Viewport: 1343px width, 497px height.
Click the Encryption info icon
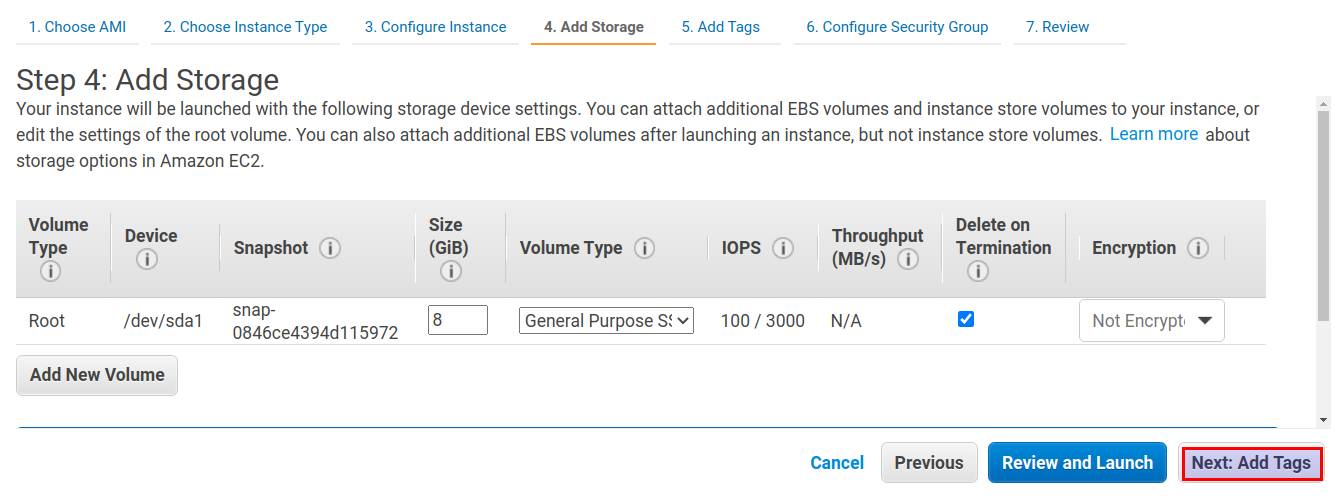coord(1198,248)
